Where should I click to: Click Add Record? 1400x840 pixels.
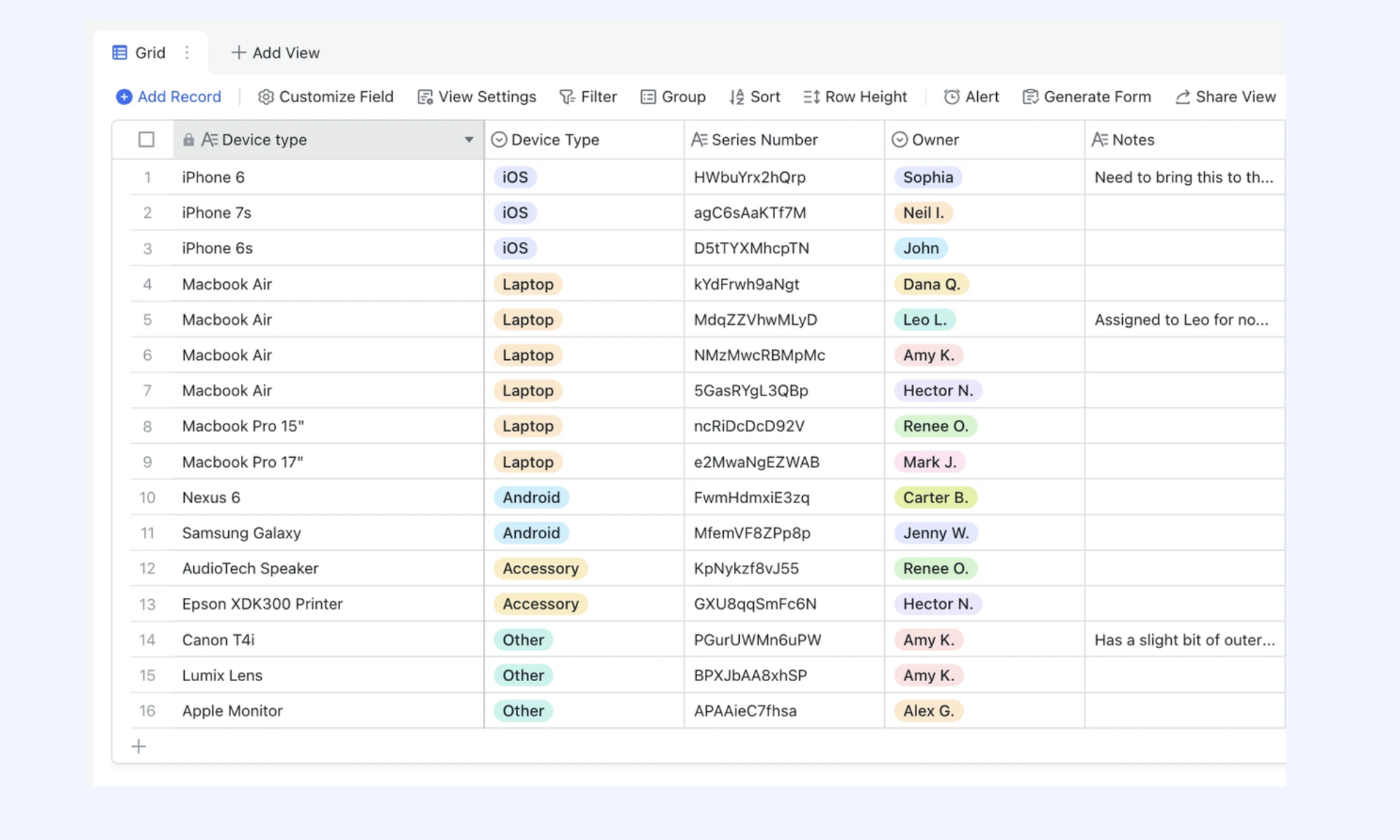click(169, 97)
